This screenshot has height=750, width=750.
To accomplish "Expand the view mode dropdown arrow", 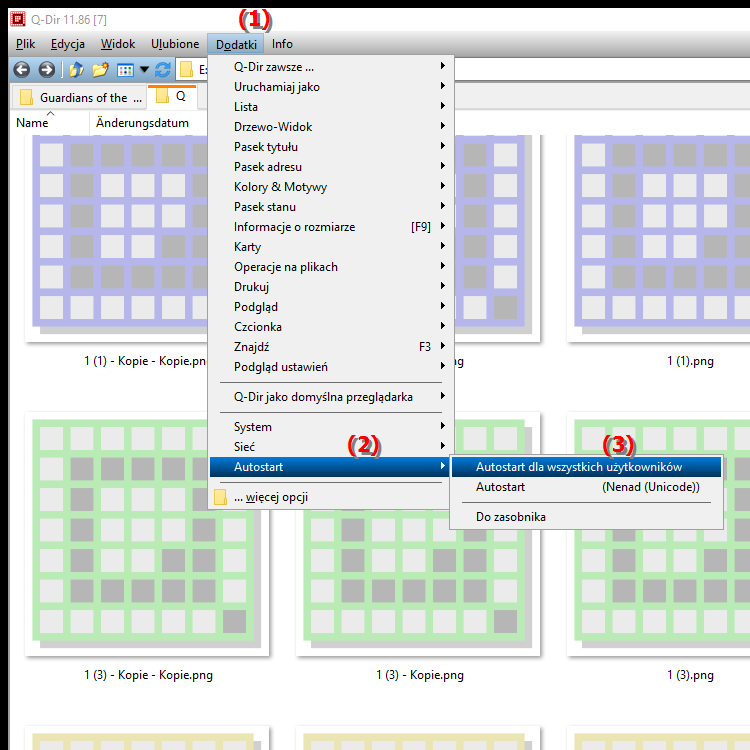I will 144,70.
